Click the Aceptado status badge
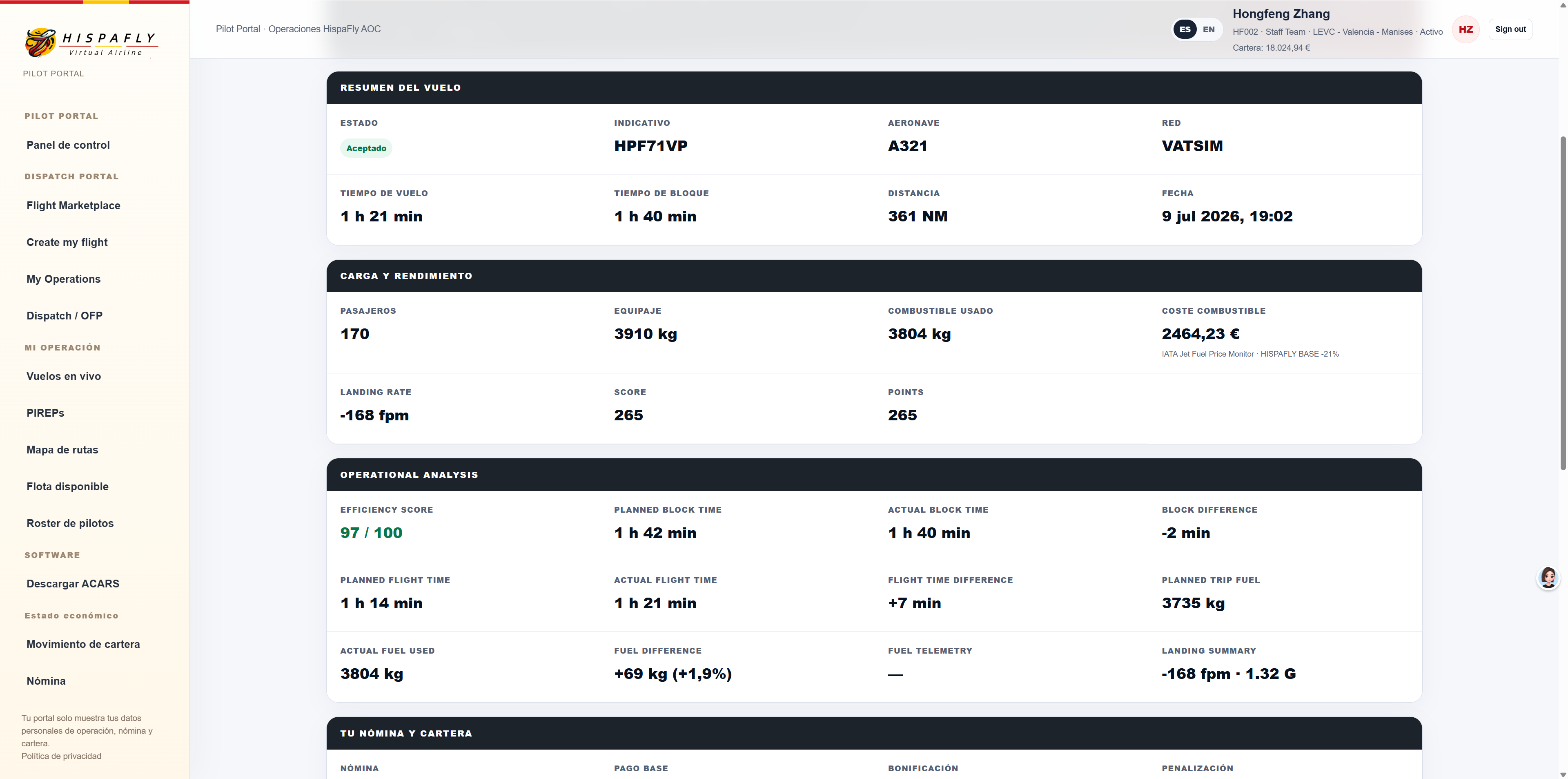 point(366,148)
